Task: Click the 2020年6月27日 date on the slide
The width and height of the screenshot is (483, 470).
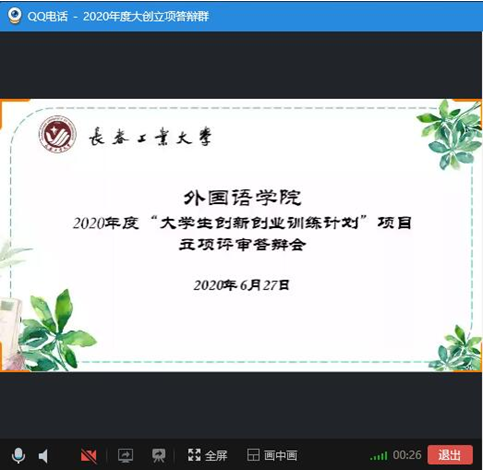Action: (241, 285)
